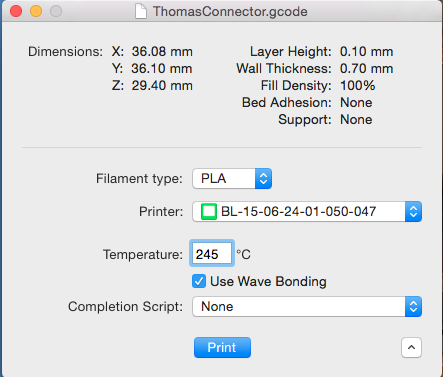Open the Filament type PLA dropdown
Screen dimensions: 443x377
click(x=232, y=179)
